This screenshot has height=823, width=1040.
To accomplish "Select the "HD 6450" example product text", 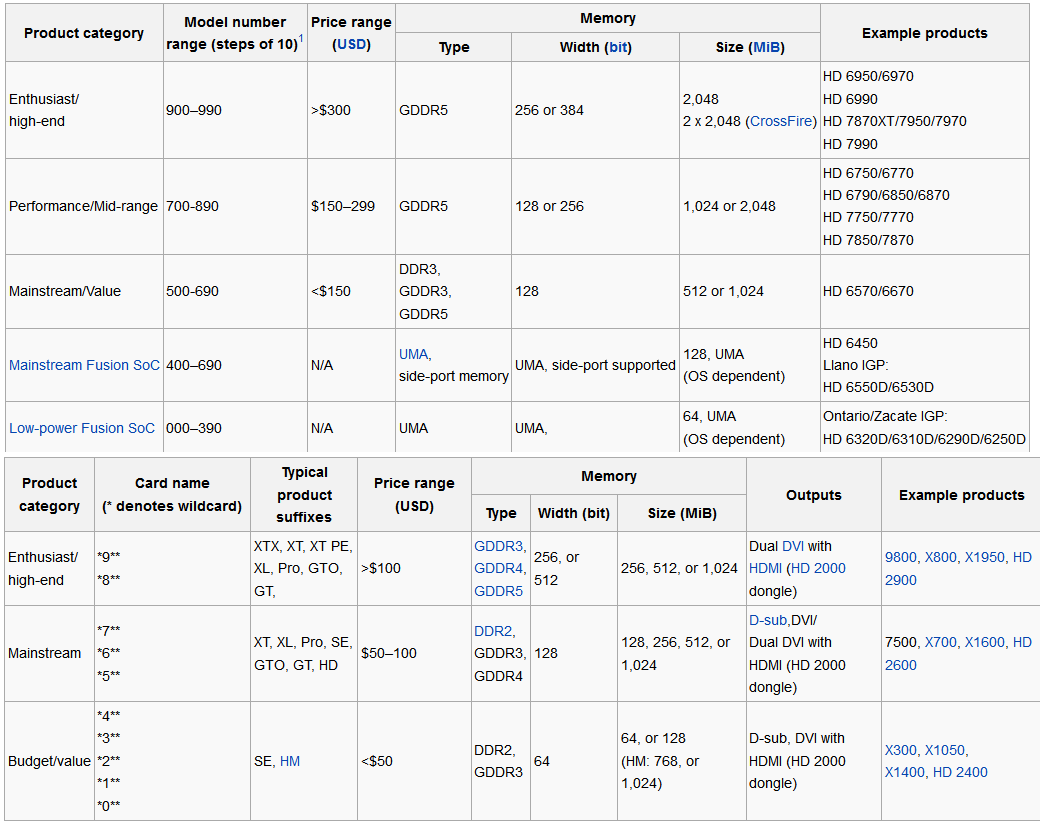I will click(850, 344).
